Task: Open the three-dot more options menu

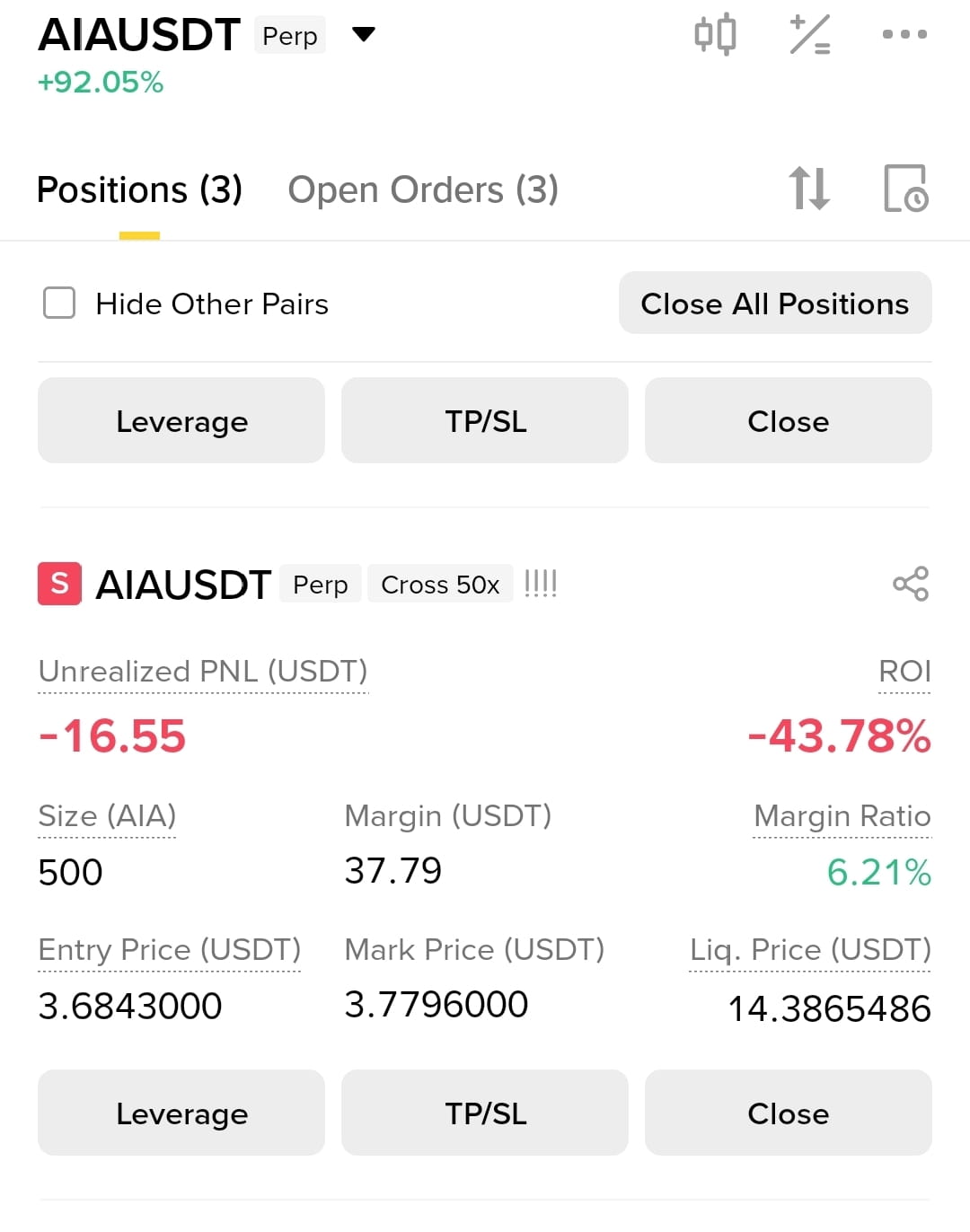Action: click(x=904, y=34)
